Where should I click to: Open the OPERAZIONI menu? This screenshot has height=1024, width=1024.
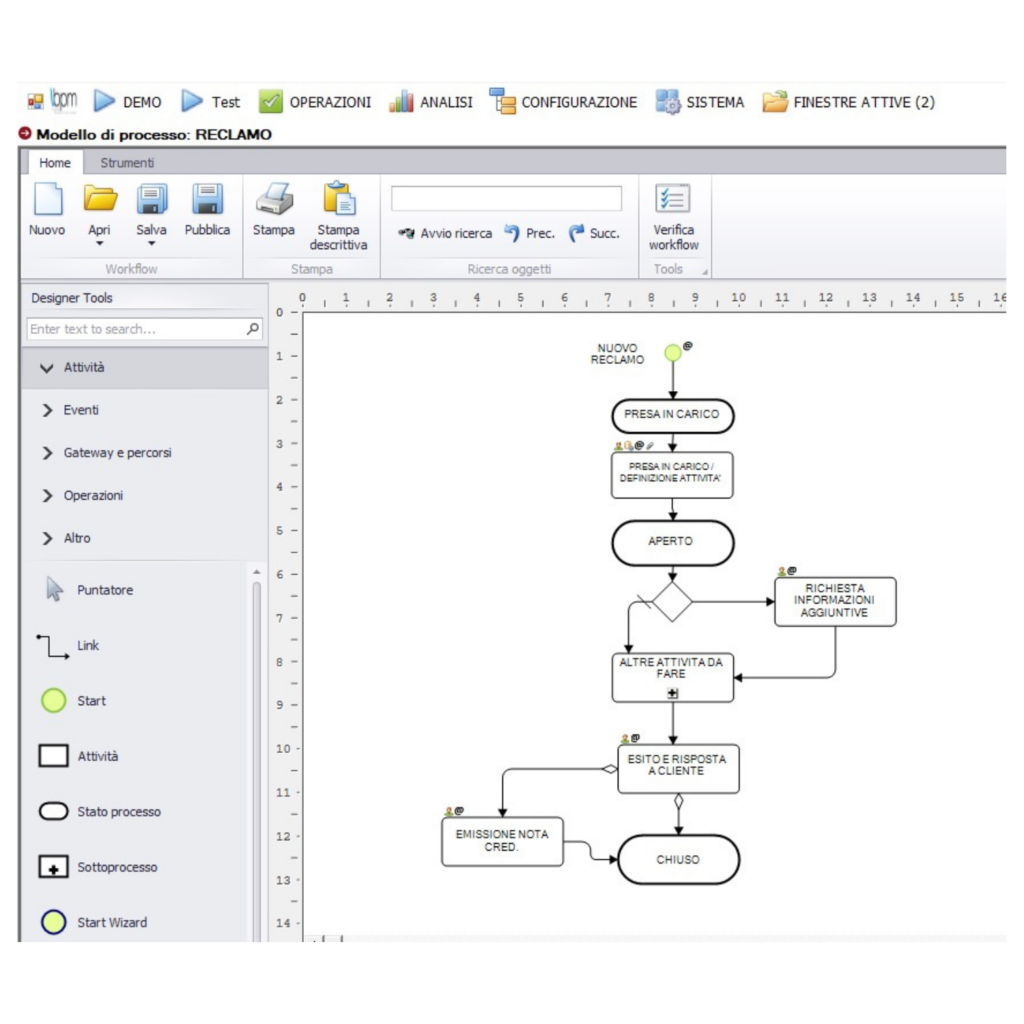coord(315,102)
